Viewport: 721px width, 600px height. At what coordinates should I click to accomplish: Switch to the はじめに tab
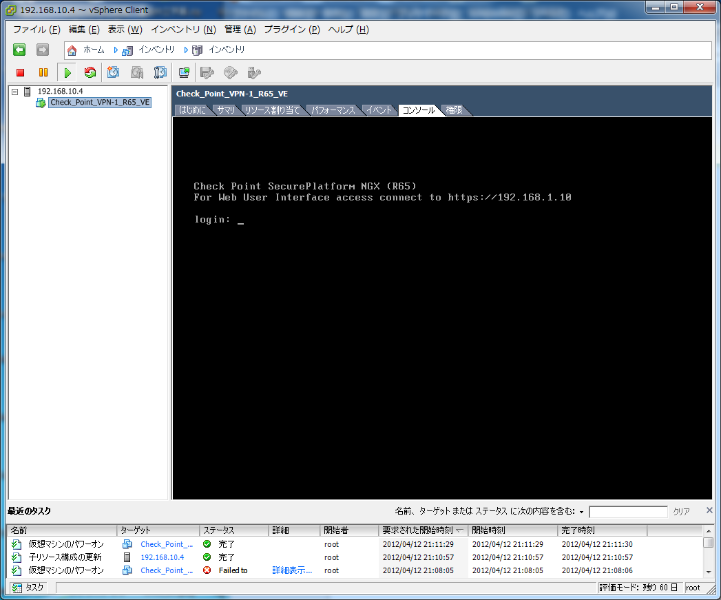click(x=192, y=110)
